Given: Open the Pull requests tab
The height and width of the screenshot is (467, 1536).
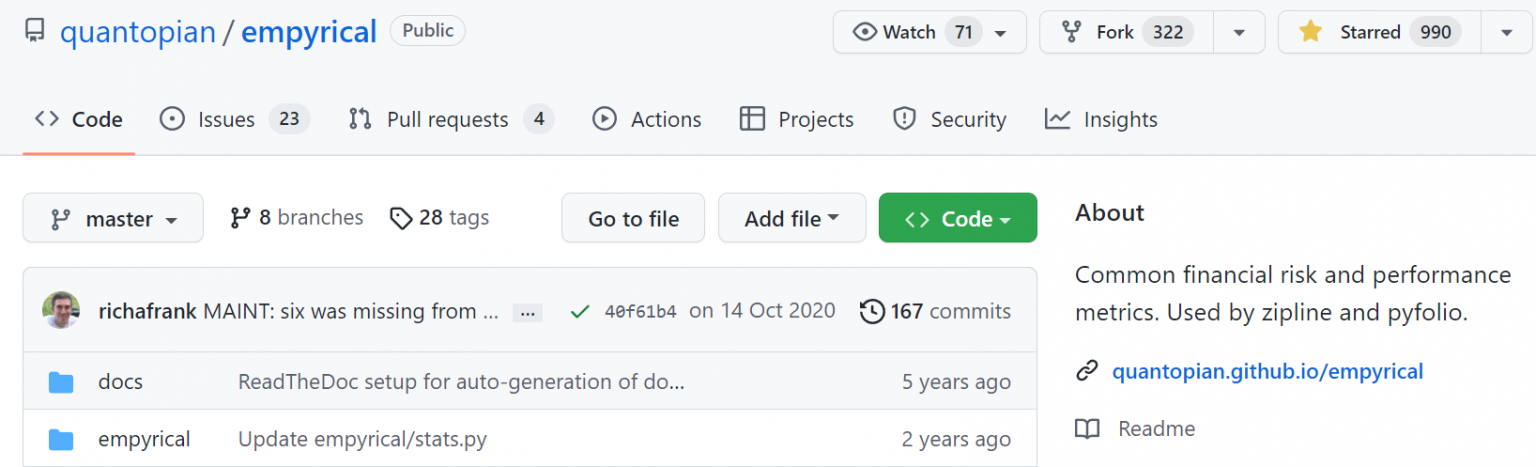Looking at the screenshot, I should click(x=450, y=120).
